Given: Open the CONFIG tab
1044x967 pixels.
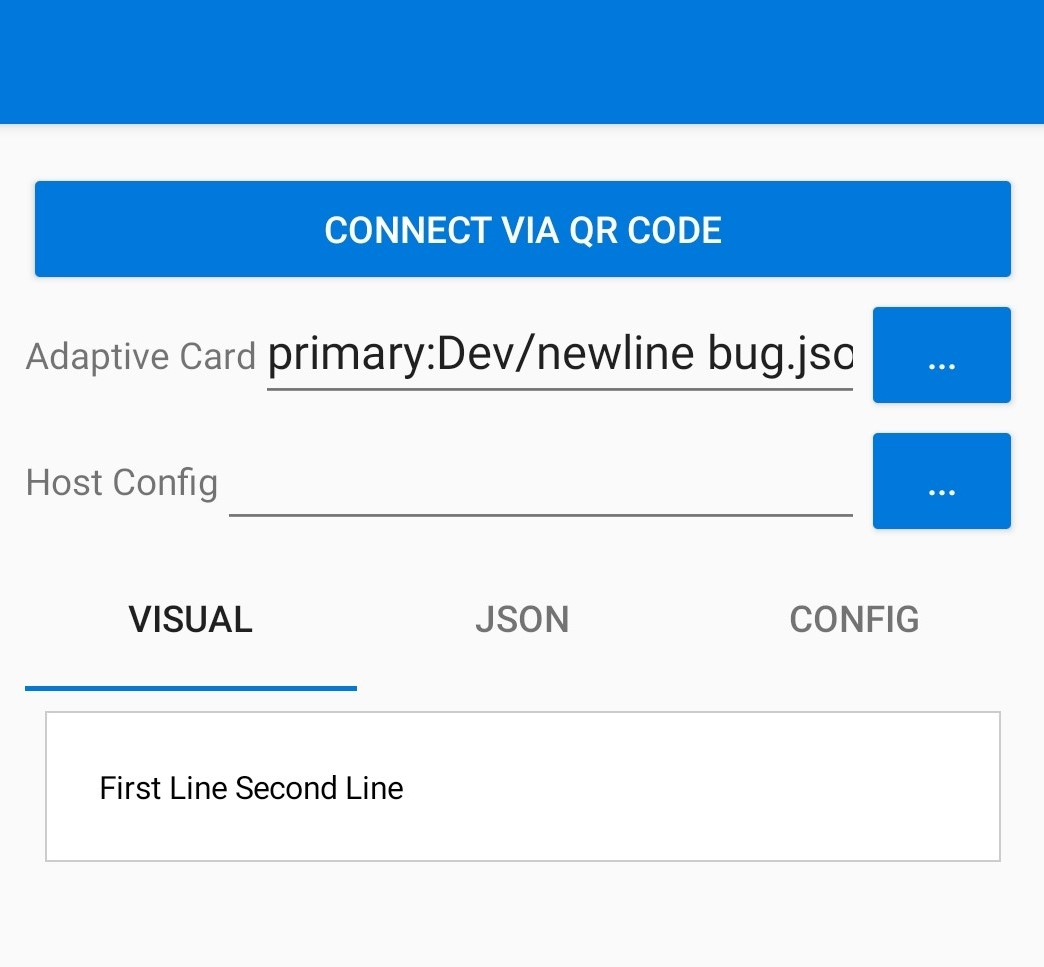Looking at the screenshot, I should (x=854, y=619).
